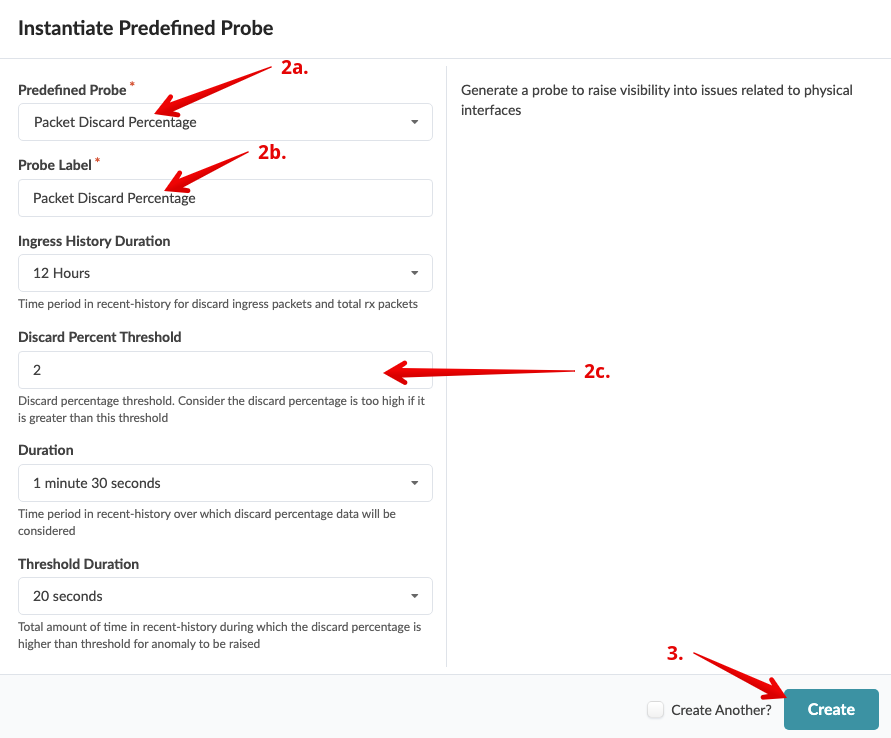Viewport: 891px width, 738px height.
Task: Click caret arrow beside '20 seconds' value
Action: click(x=414, y=597)
